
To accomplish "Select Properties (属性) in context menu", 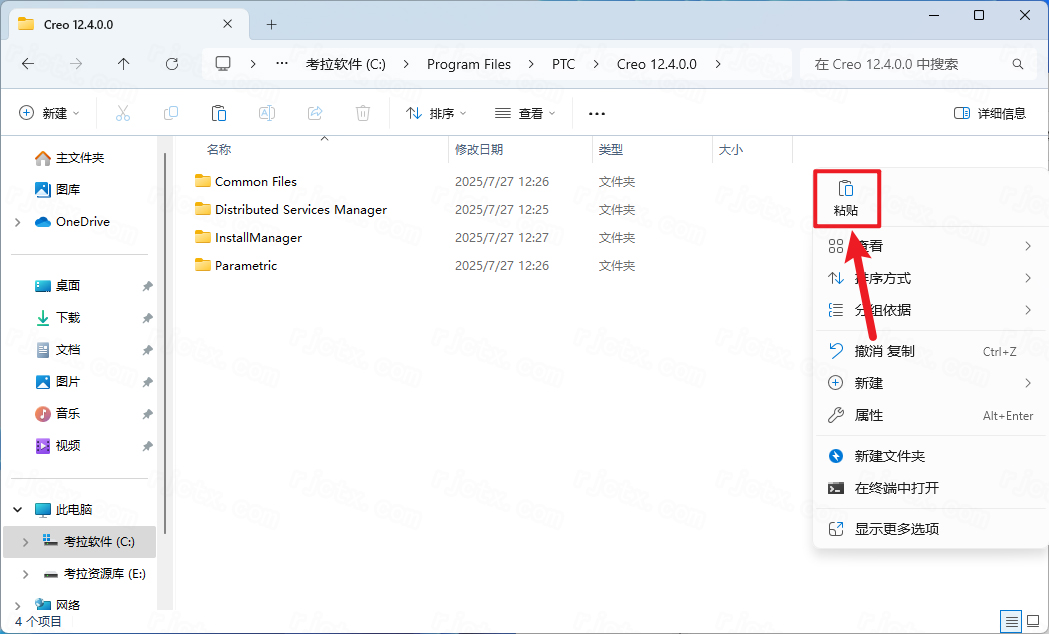I will click(x=930, y=415).
